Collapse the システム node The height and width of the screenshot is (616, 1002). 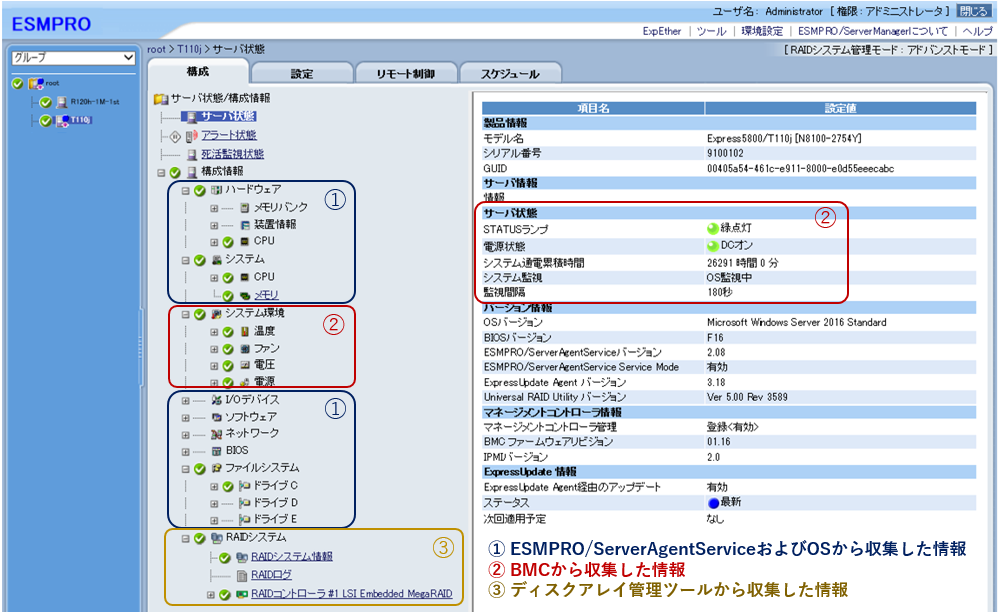click(185, 260)
